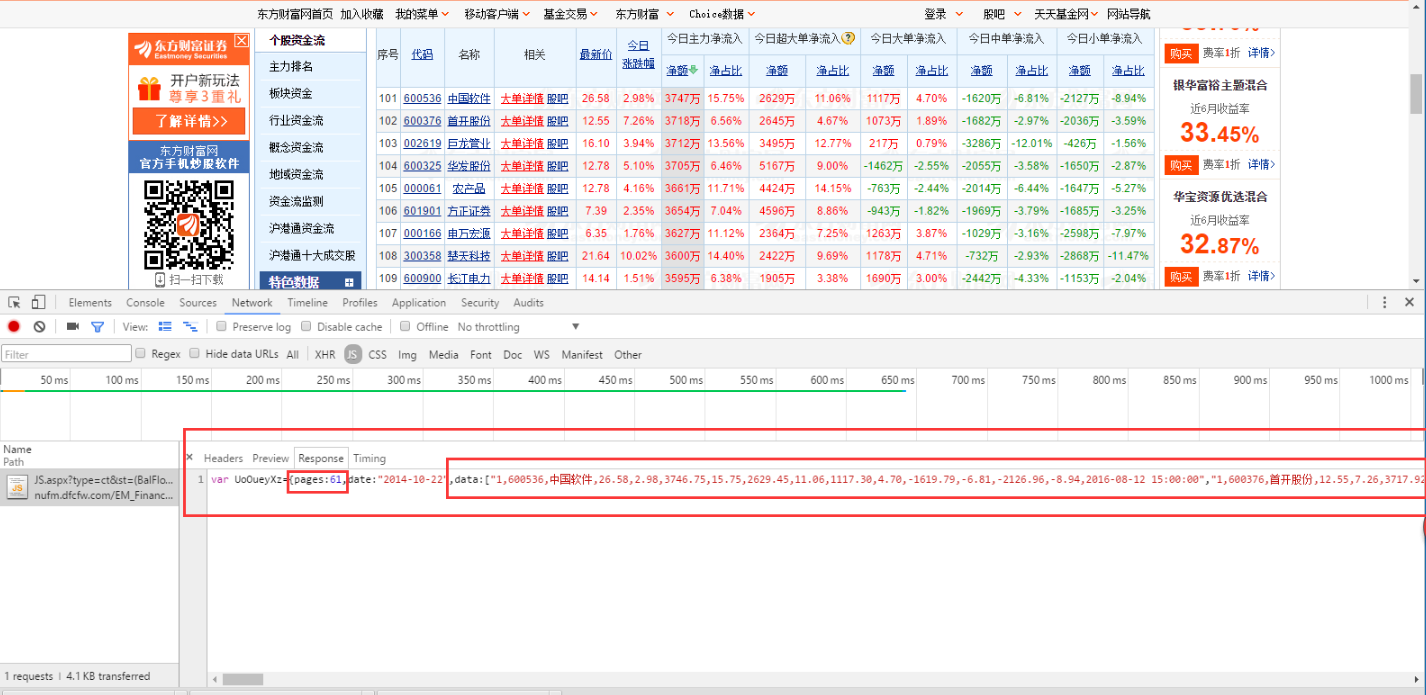
Task: Click 购买 for 银华富裕主题混合
Action: (x=1181, y=164)
